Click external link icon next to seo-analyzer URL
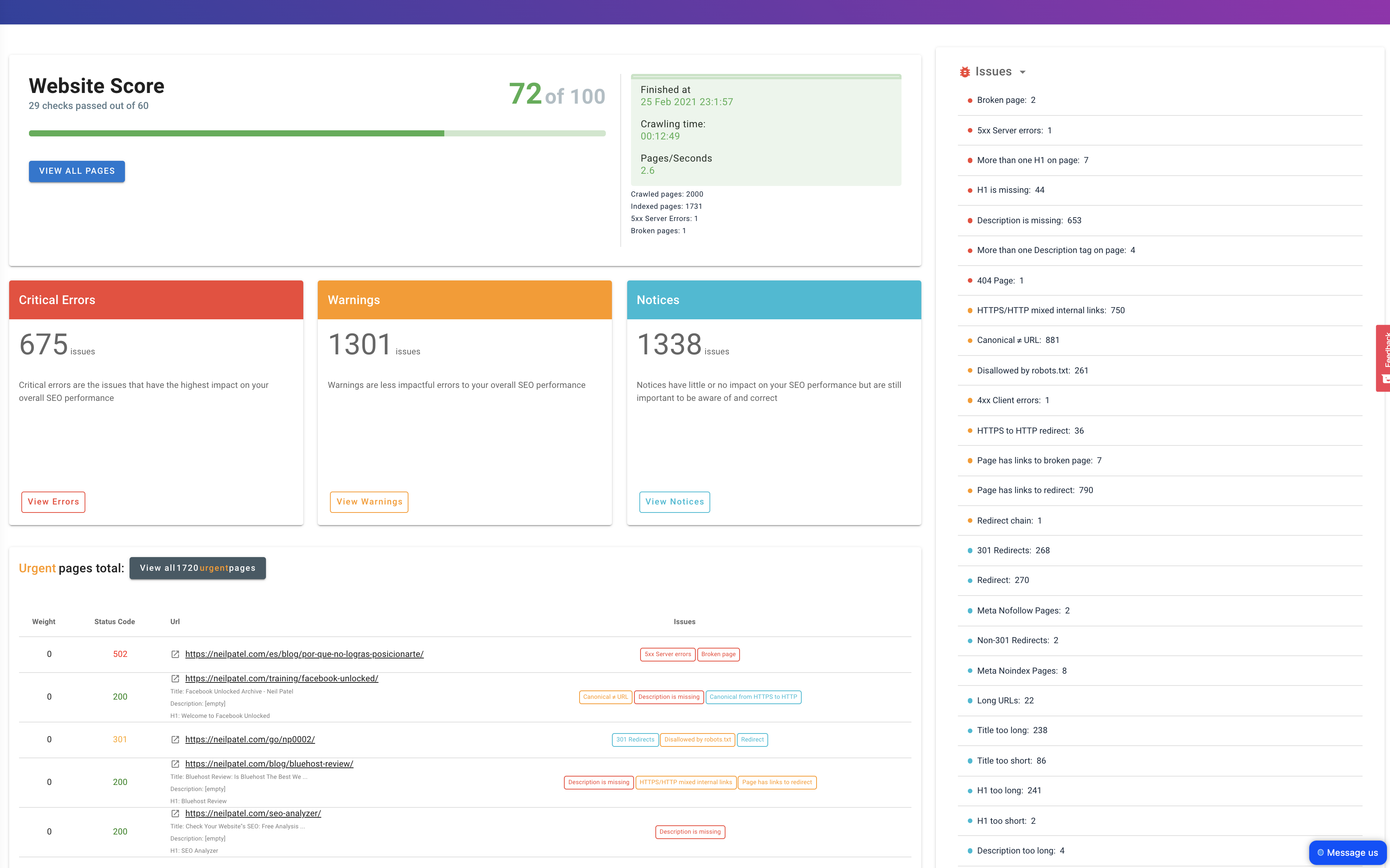This screenshot has width=1390, height=868. point(175,814)
